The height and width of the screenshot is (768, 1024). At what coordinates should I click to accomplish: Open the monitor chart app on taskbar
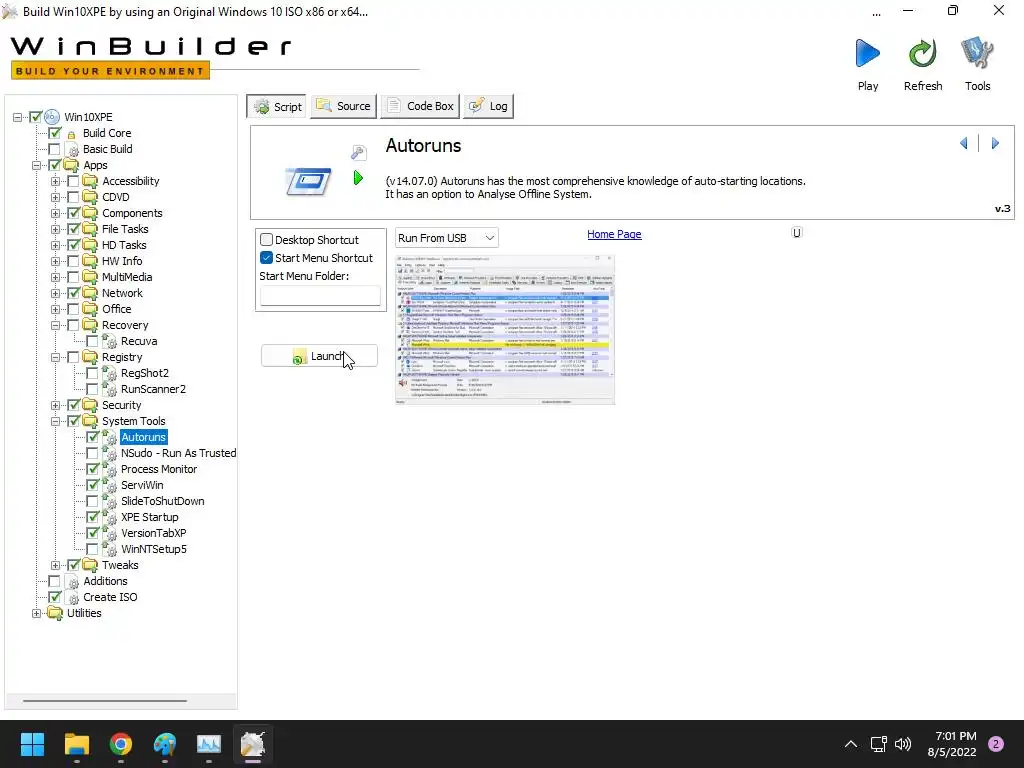[x=209, y=744]
